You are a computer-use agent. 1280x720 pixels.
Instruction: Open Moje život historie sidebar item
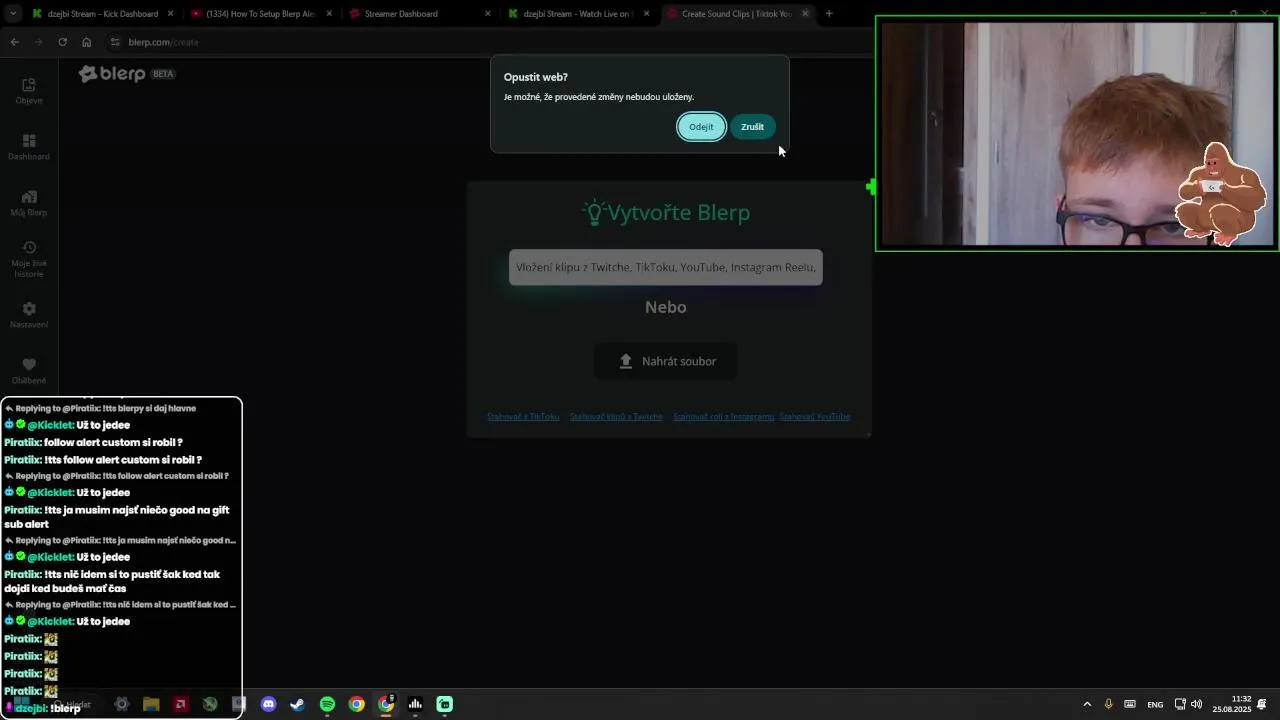[29, 259]
